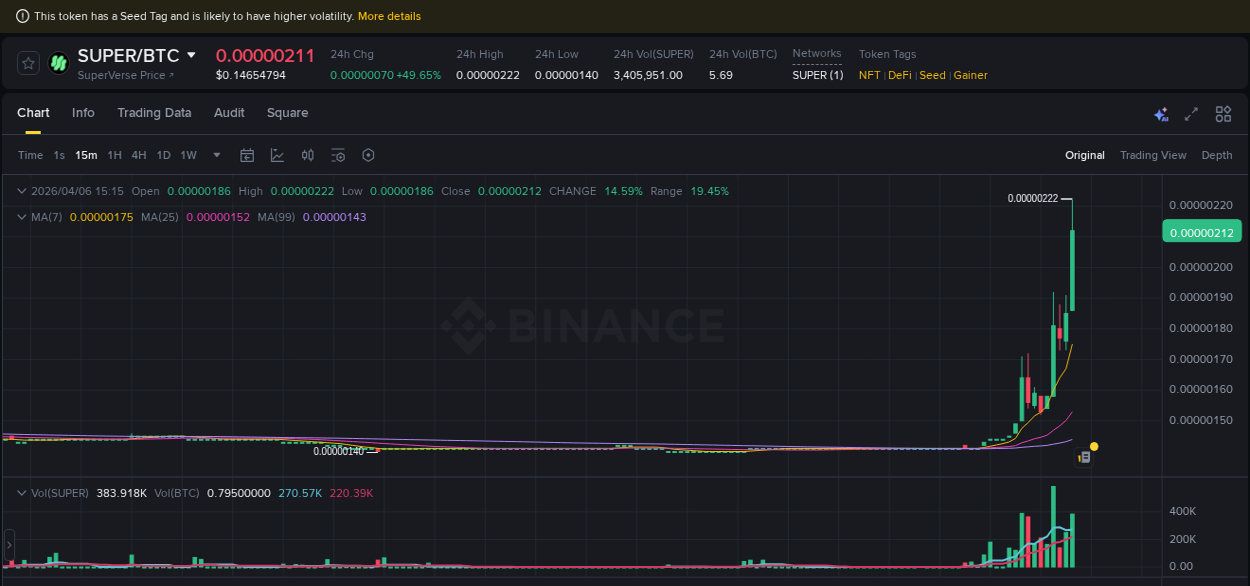
Task: Open extra timeframe interval dropdown
Action: point(216,155)
